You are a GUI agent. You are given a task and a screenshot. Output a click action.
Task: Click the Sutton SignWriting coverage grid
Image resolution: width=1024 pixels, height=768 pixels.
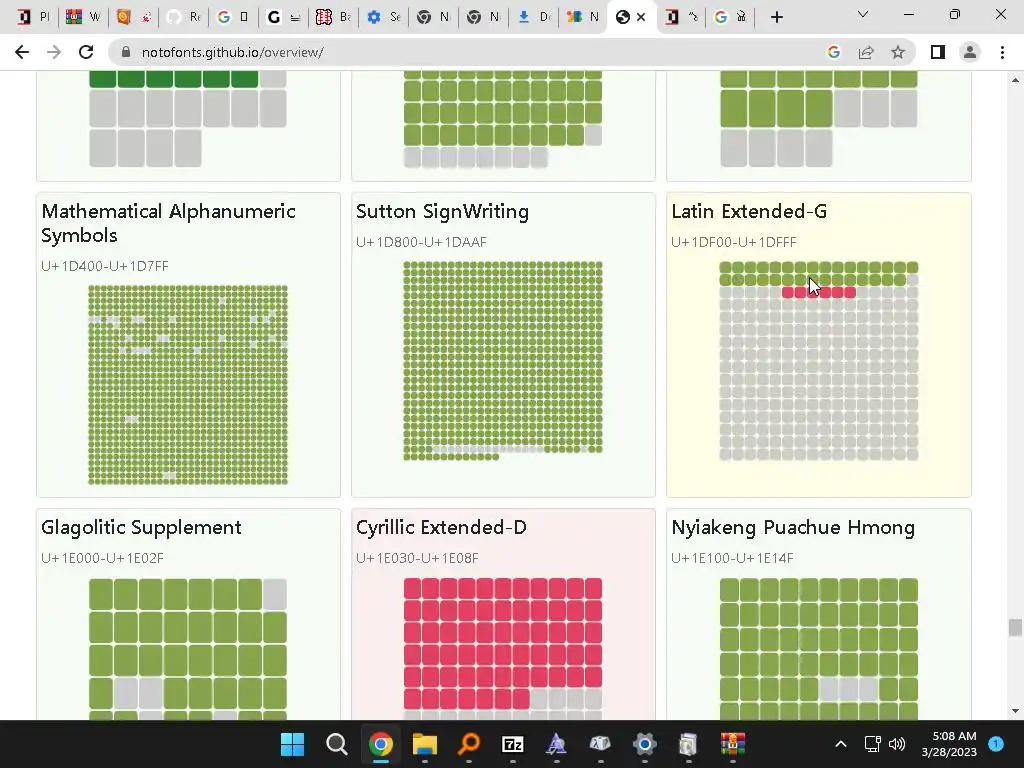pyautogui.click(x=503, y=361)
